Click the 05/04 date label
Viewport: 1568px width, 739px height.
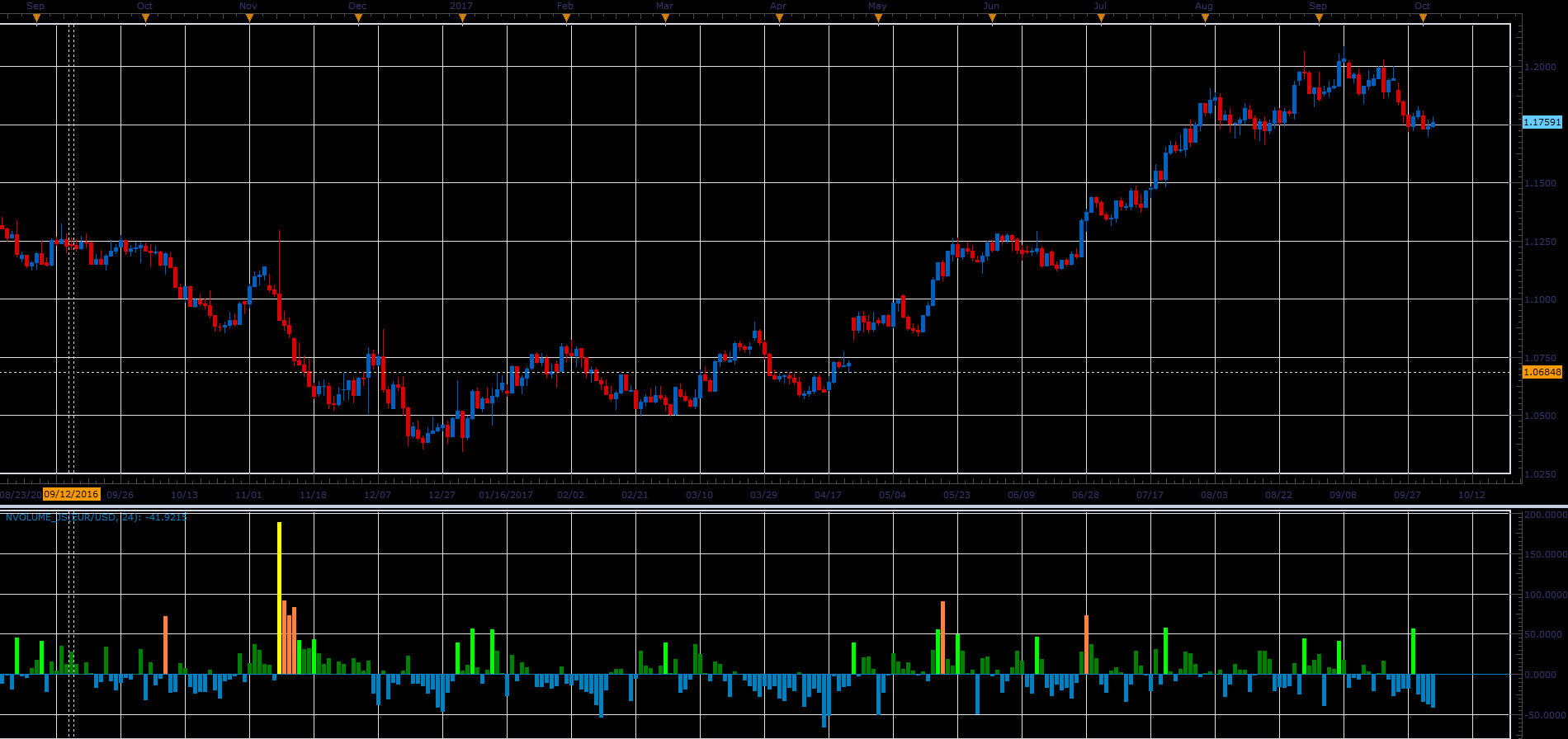click(892, 495)
